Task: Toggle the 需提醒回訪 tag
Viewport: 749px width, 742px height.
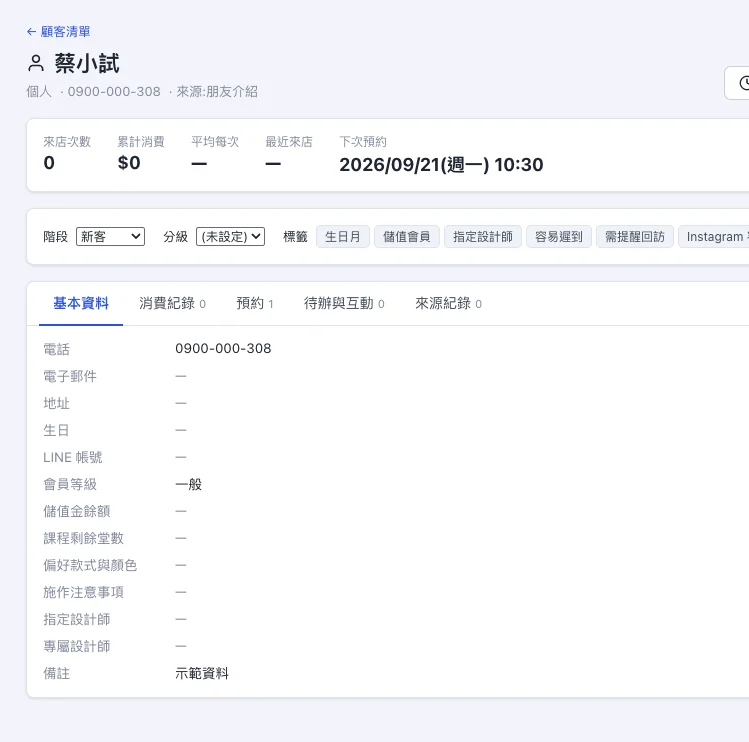Action: coord(634,237)
